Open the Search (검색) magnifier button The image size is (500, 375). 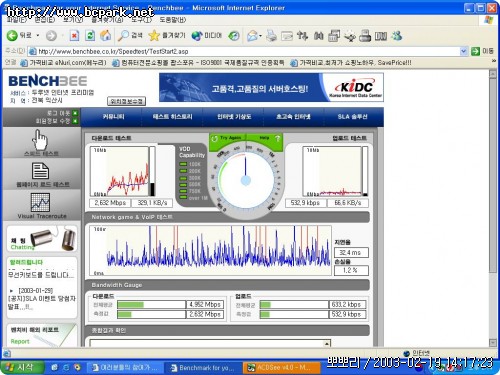tap(130, 35)
